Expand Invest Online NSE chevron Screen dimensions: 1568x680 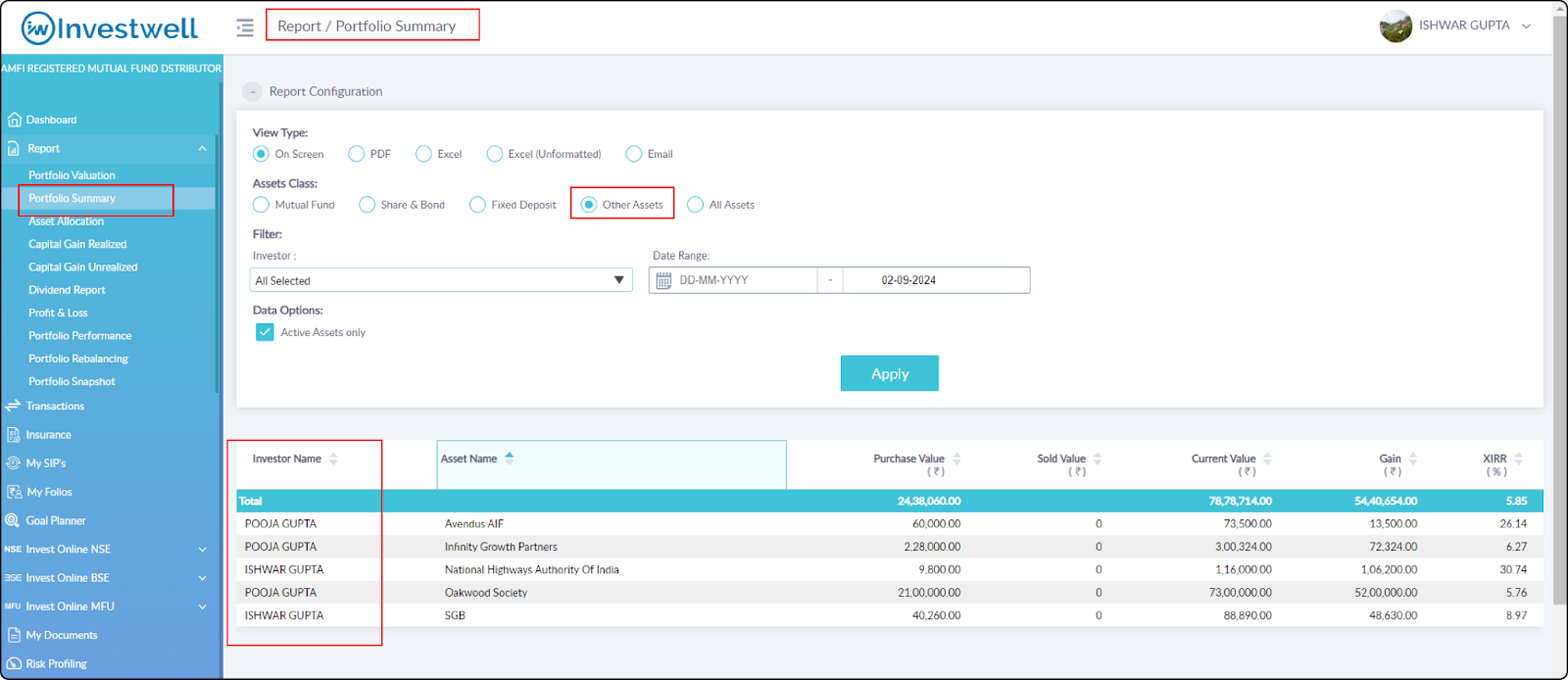[x=202, y=550]
